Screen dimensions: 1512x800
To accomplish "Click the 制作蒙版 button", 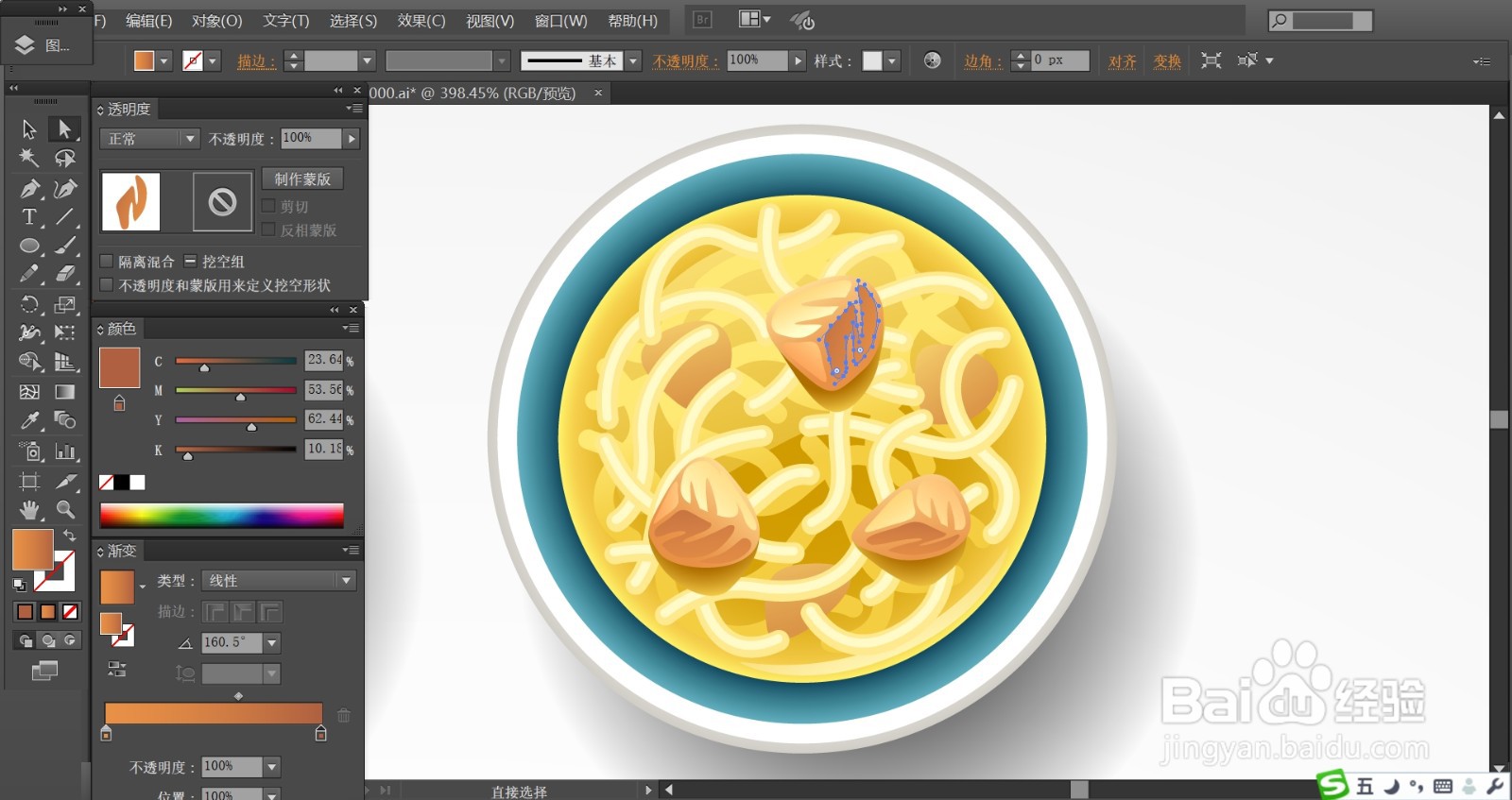I will pyautogui.click(x=302, y=179).
